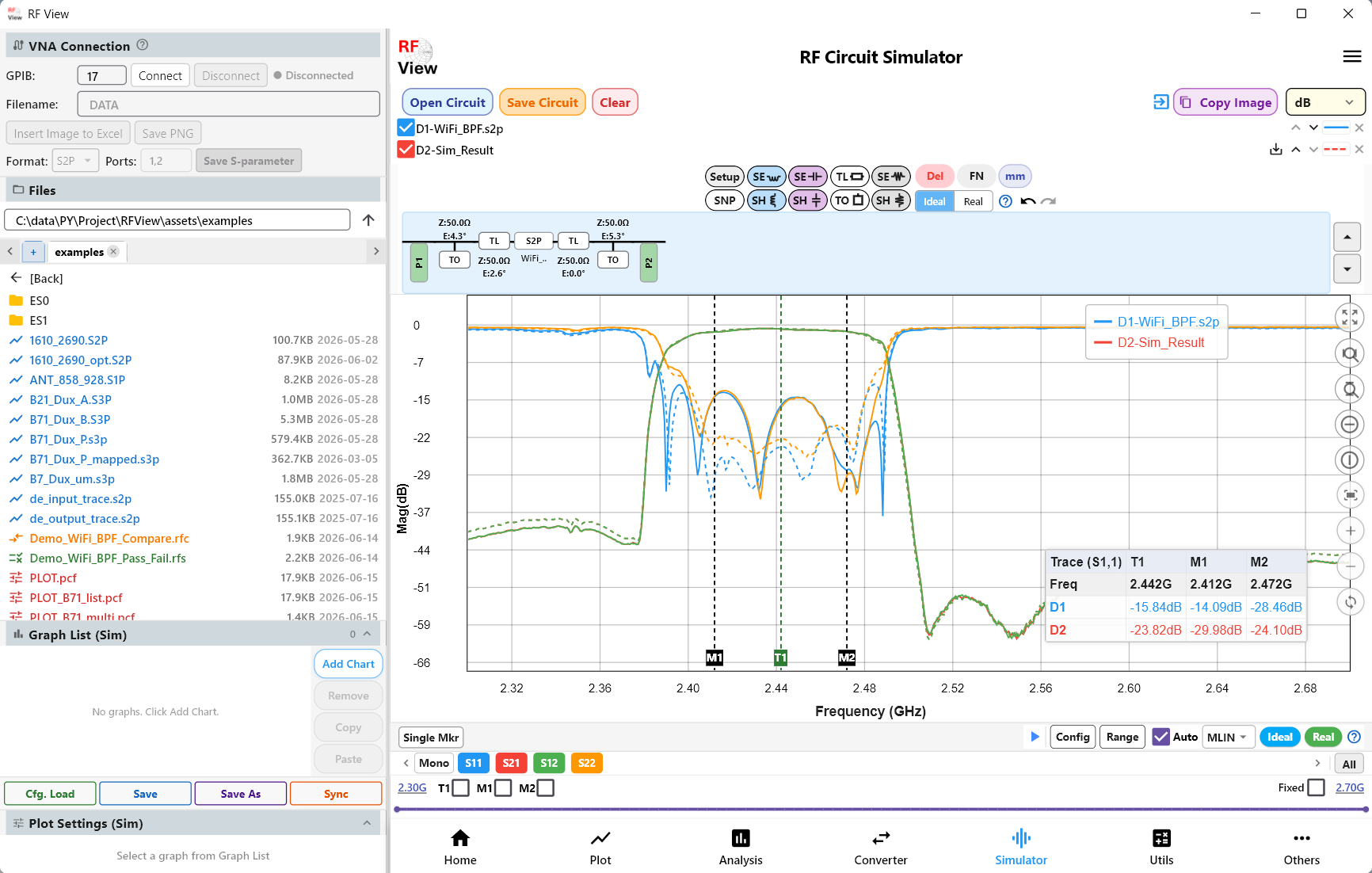This screenshot has height=873, width=1372.
Task: Add a shunt resistor component
Action: tap(891, 200)
